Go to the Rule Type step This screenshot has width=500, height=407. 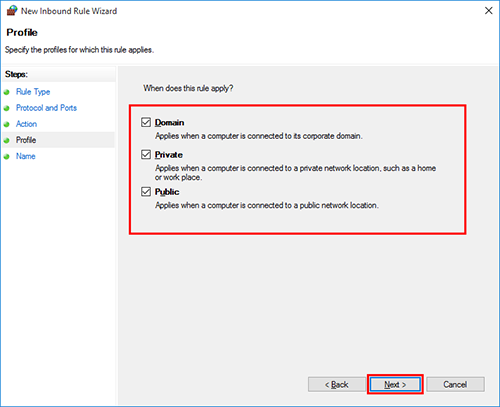tap(33, 92)
